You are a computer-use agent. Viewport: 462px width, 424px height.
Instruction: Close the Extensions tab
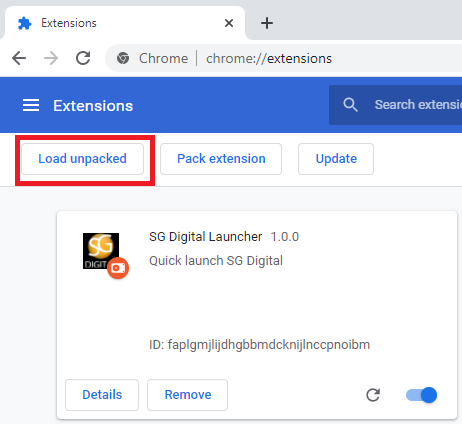click(x=229, y=23)
